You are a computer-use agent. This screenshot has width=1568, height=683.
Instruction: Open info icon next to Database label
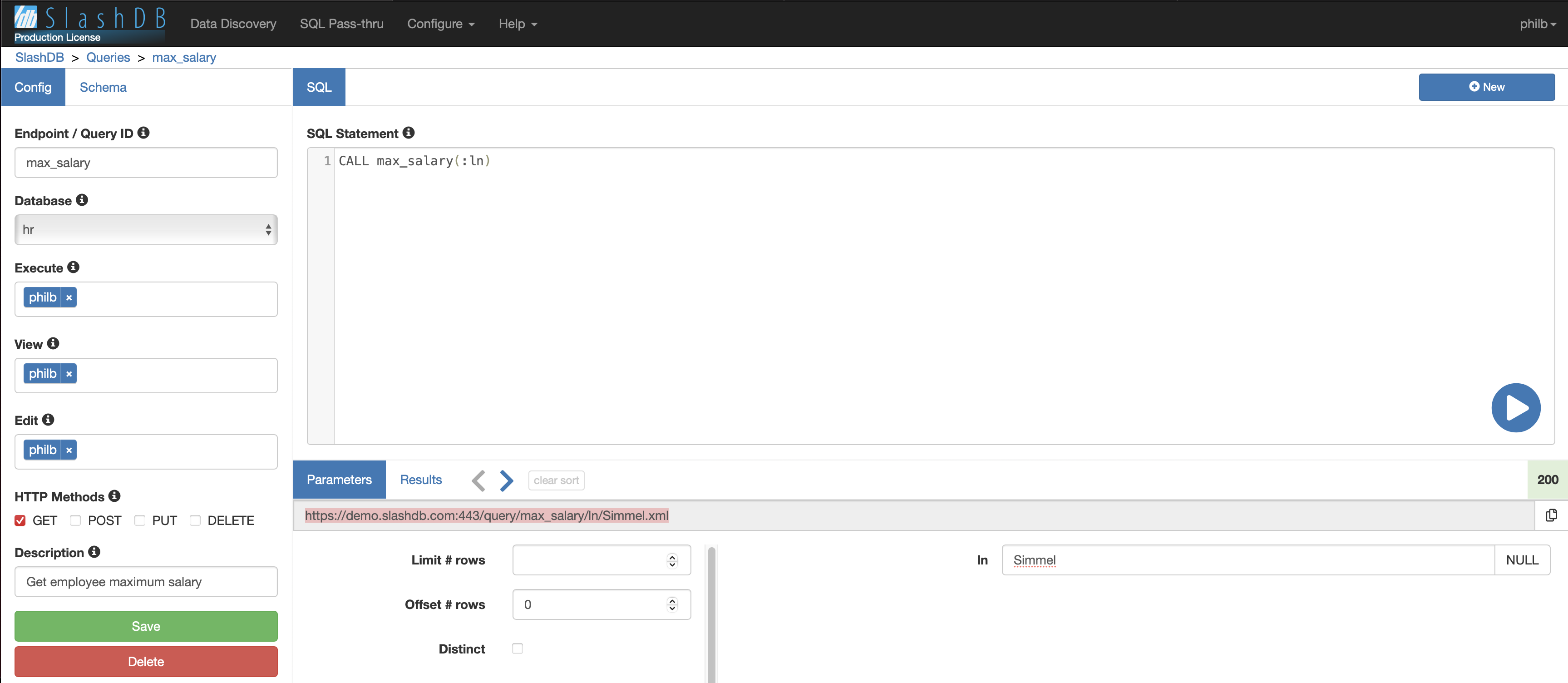point(82,200)
